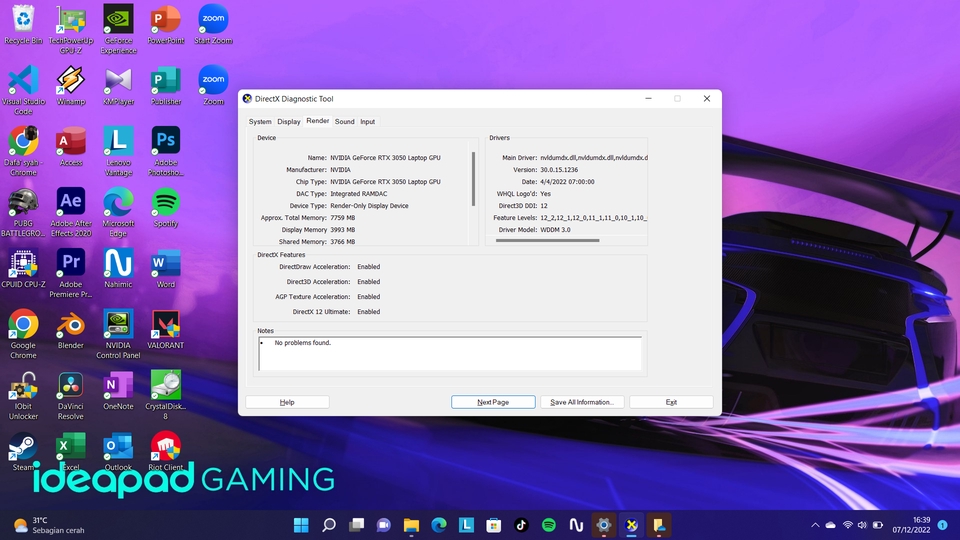The image size is (960, 540).
Task: Open Task View from the taskbar
Action: point(356,525)
